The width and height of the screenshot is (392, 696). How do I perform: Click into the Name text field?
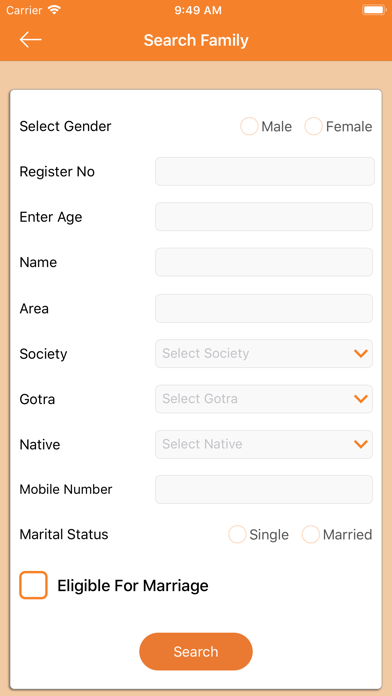(264, 262)
